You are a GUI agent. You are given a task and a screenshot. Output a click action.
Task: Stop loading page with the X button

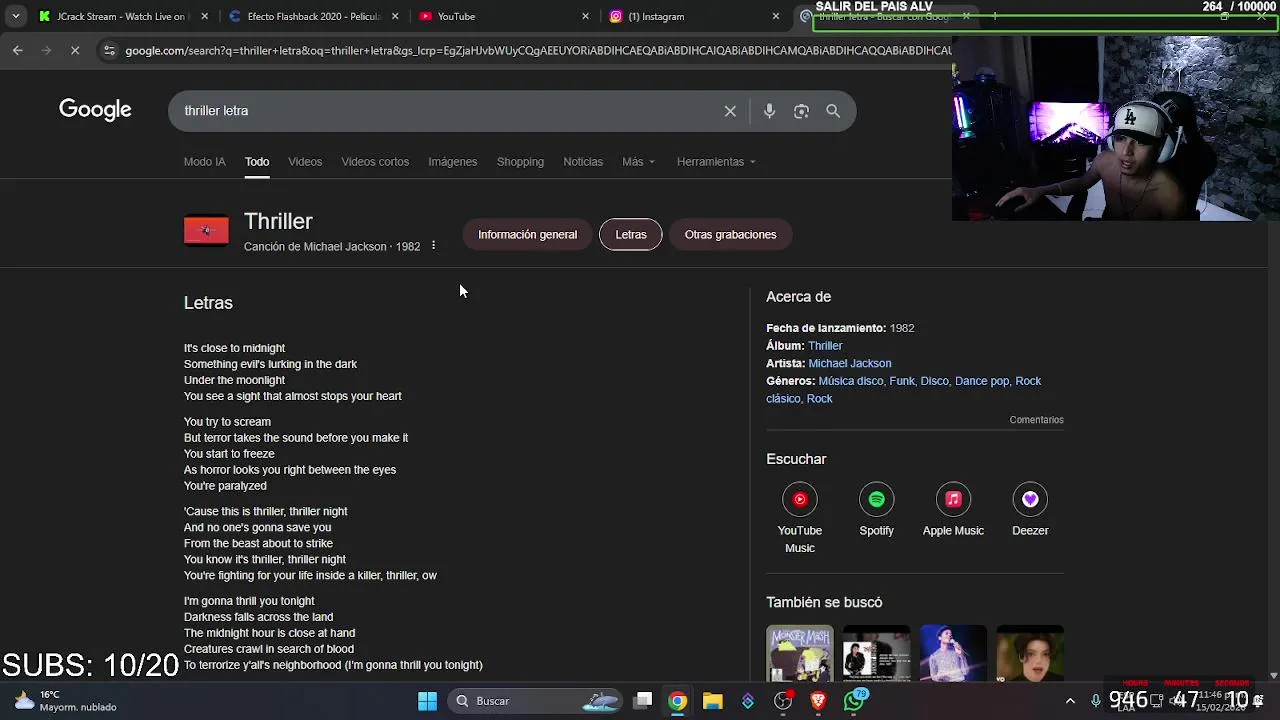[74, 50]
